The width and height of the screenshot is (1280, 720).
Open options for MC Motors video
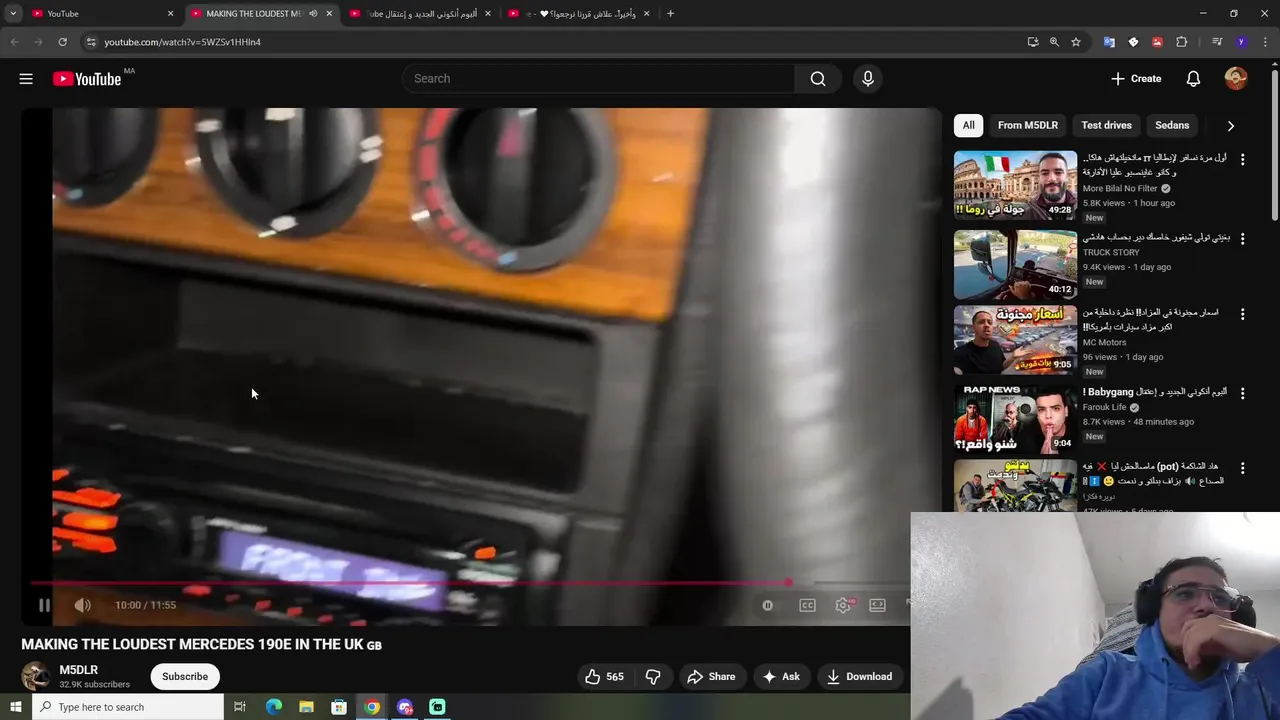(x=1243, y=314)
